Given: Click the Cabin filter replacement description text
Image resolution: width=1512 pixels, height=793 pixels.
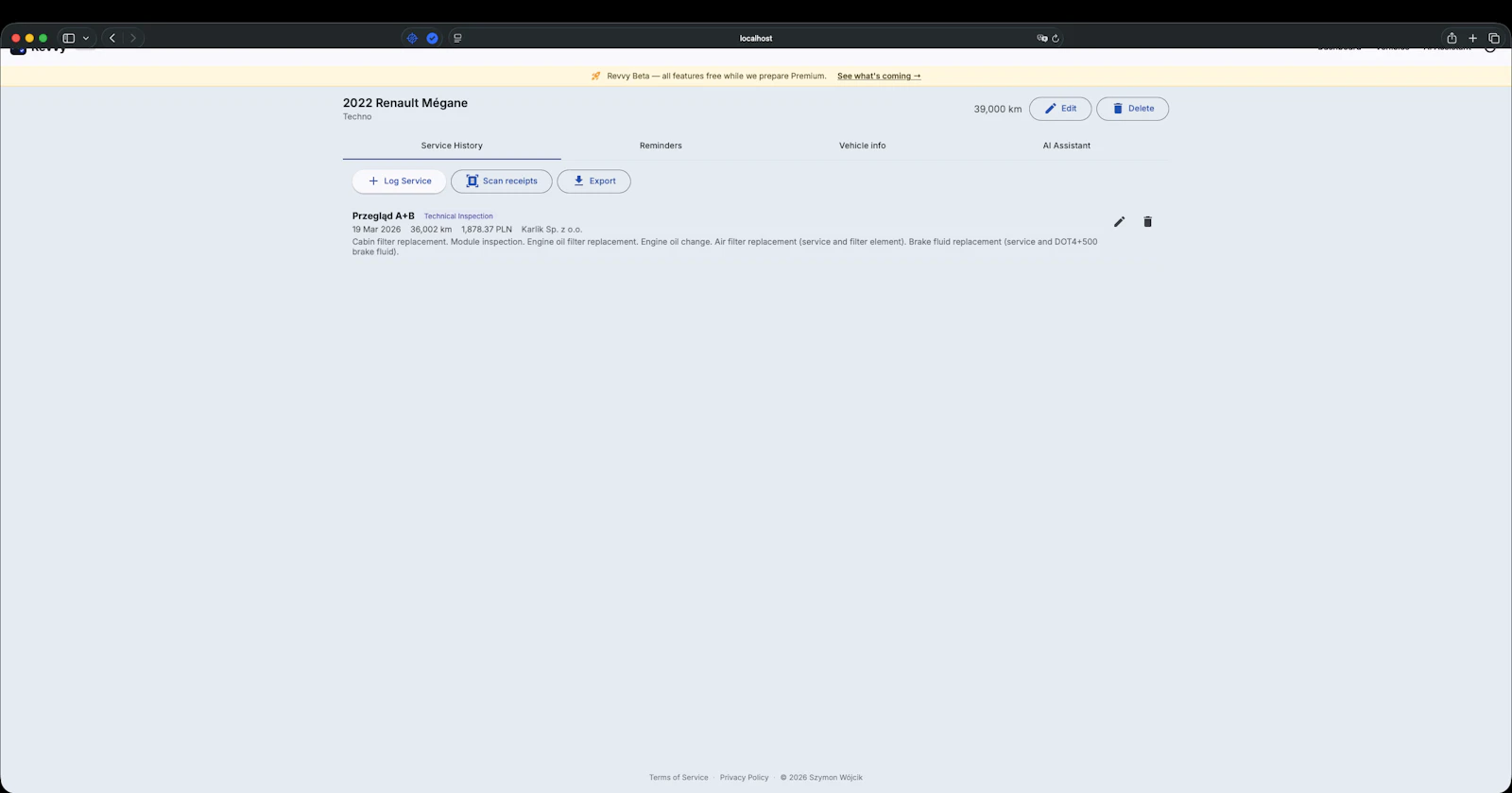Looking at the screenshot, I should pos(725,247).
